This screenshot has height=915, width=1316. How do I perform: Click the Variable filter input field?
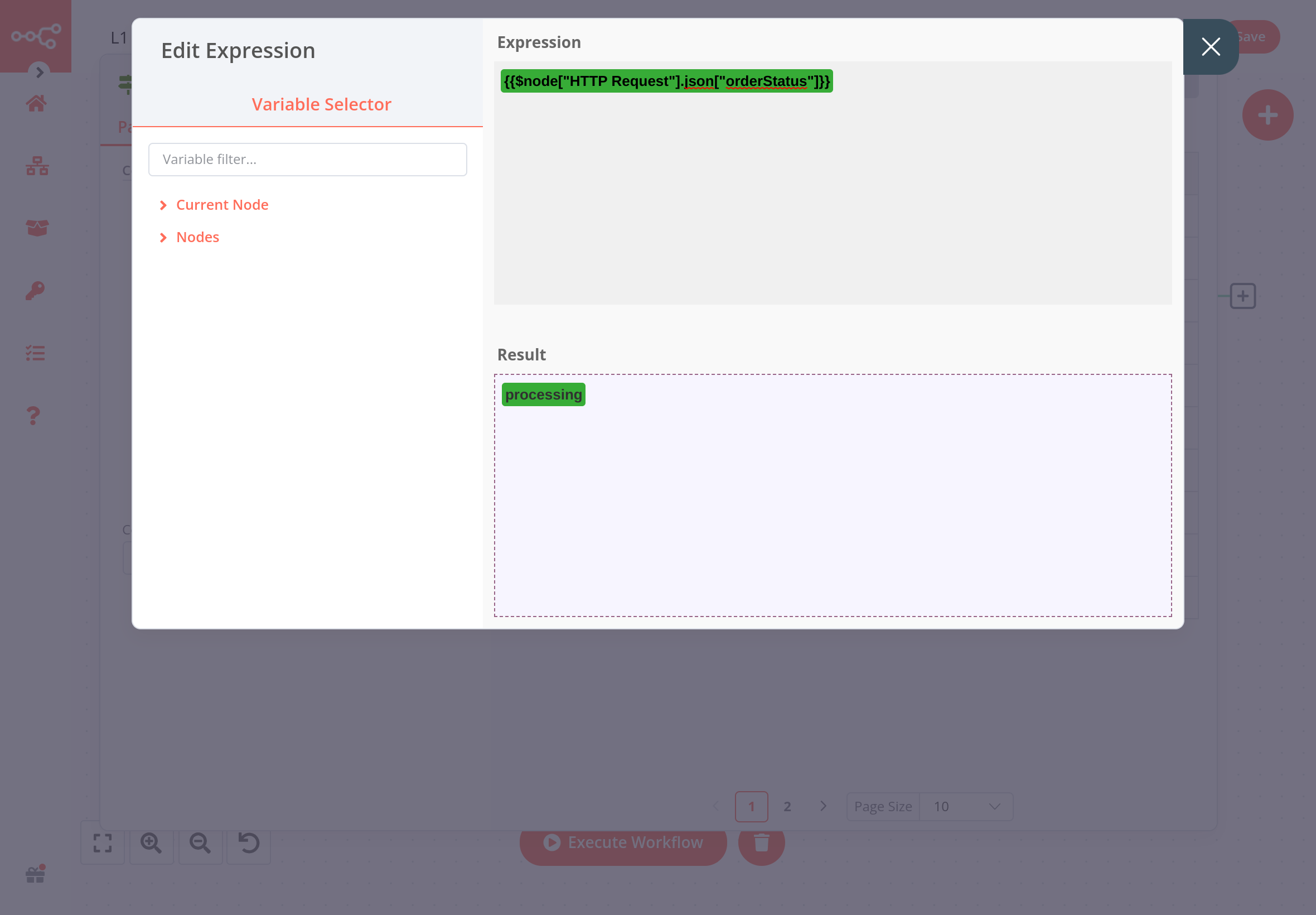pyautogui.click(x=307, y=160)
